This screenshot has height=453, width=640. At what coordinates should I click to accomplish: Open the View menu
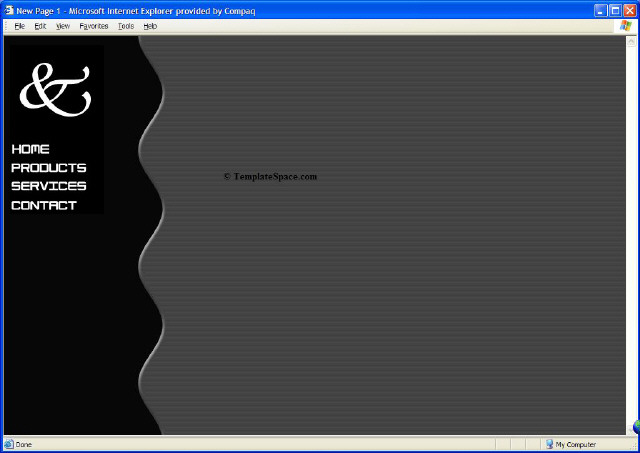[63, 26]
